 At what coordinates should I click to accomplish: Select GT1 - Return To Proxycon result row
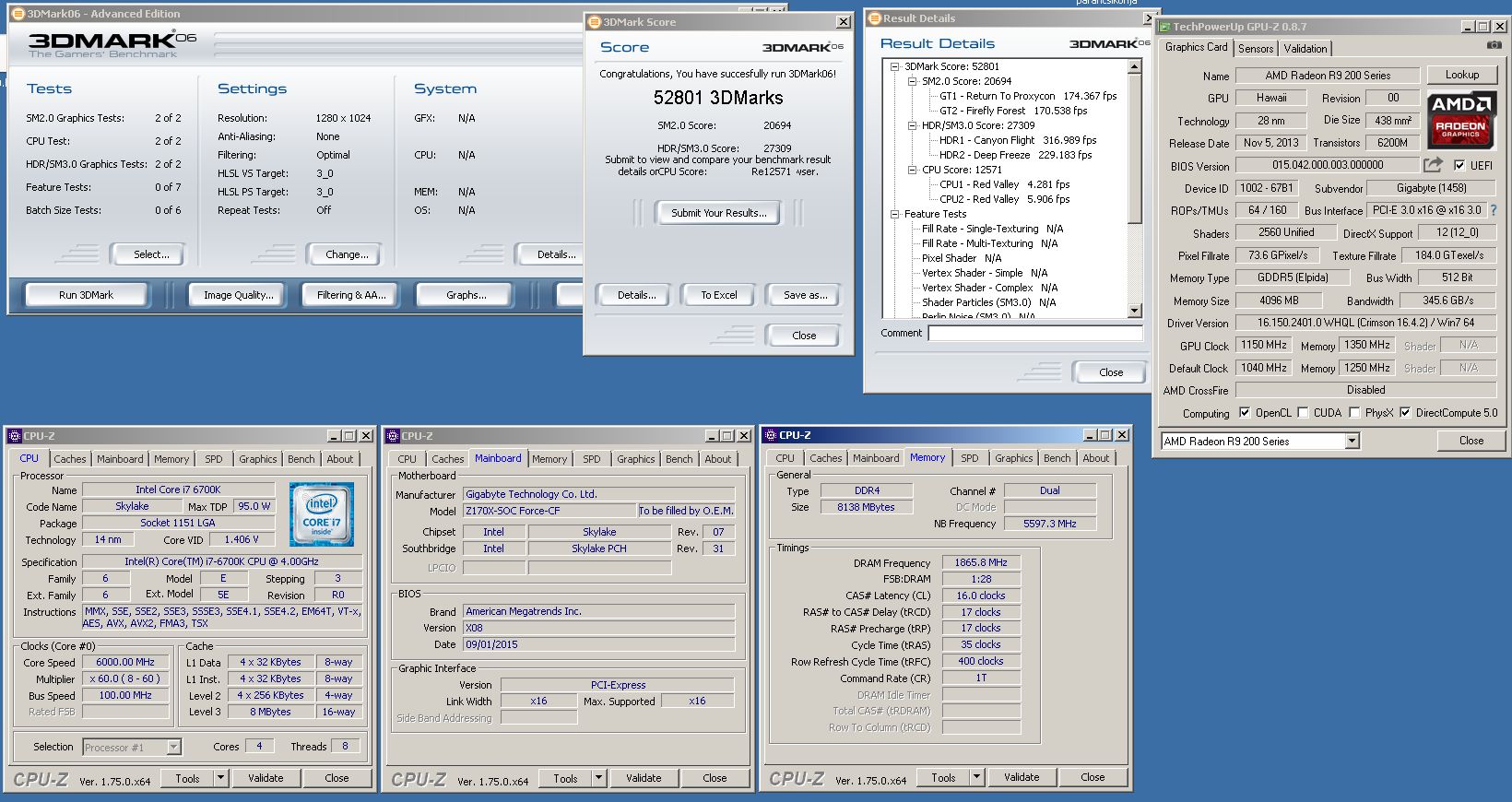pyautogui.click(x=1028, y=96)
